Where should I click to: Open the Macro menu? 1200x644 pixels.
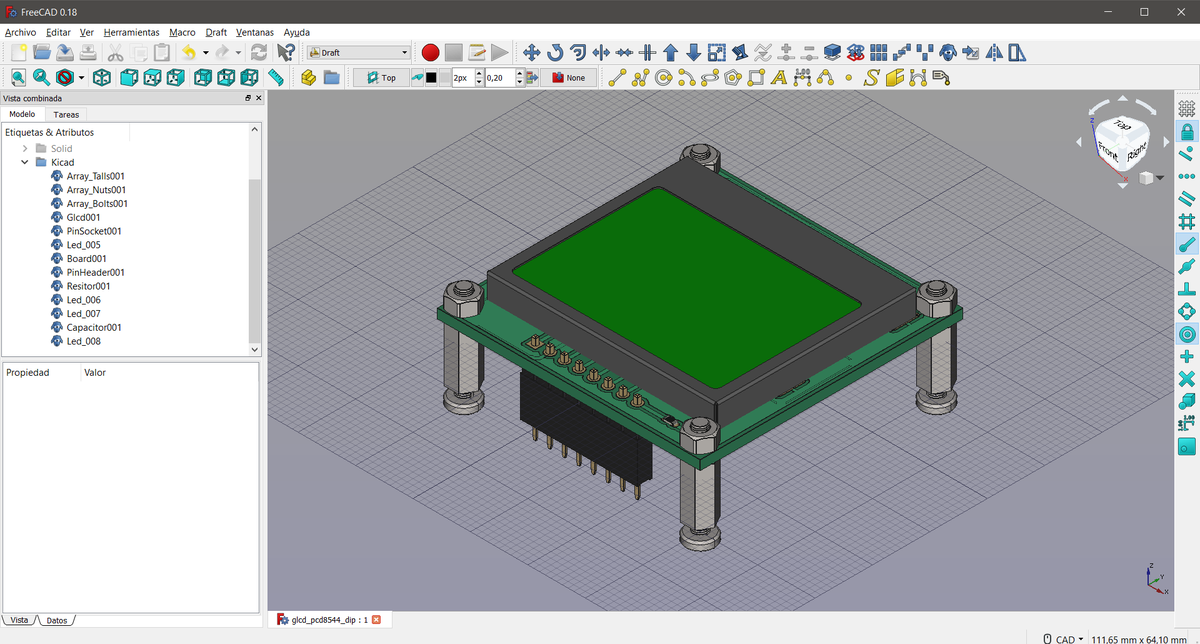point(182,32)
